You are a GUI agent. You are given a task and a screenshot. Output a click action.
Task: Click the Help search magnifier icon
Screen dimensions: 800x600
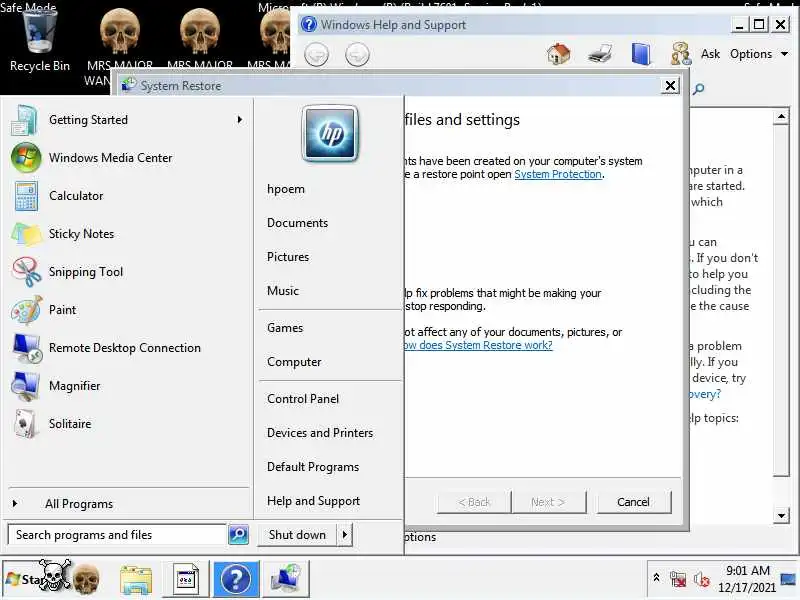point(698,89)
